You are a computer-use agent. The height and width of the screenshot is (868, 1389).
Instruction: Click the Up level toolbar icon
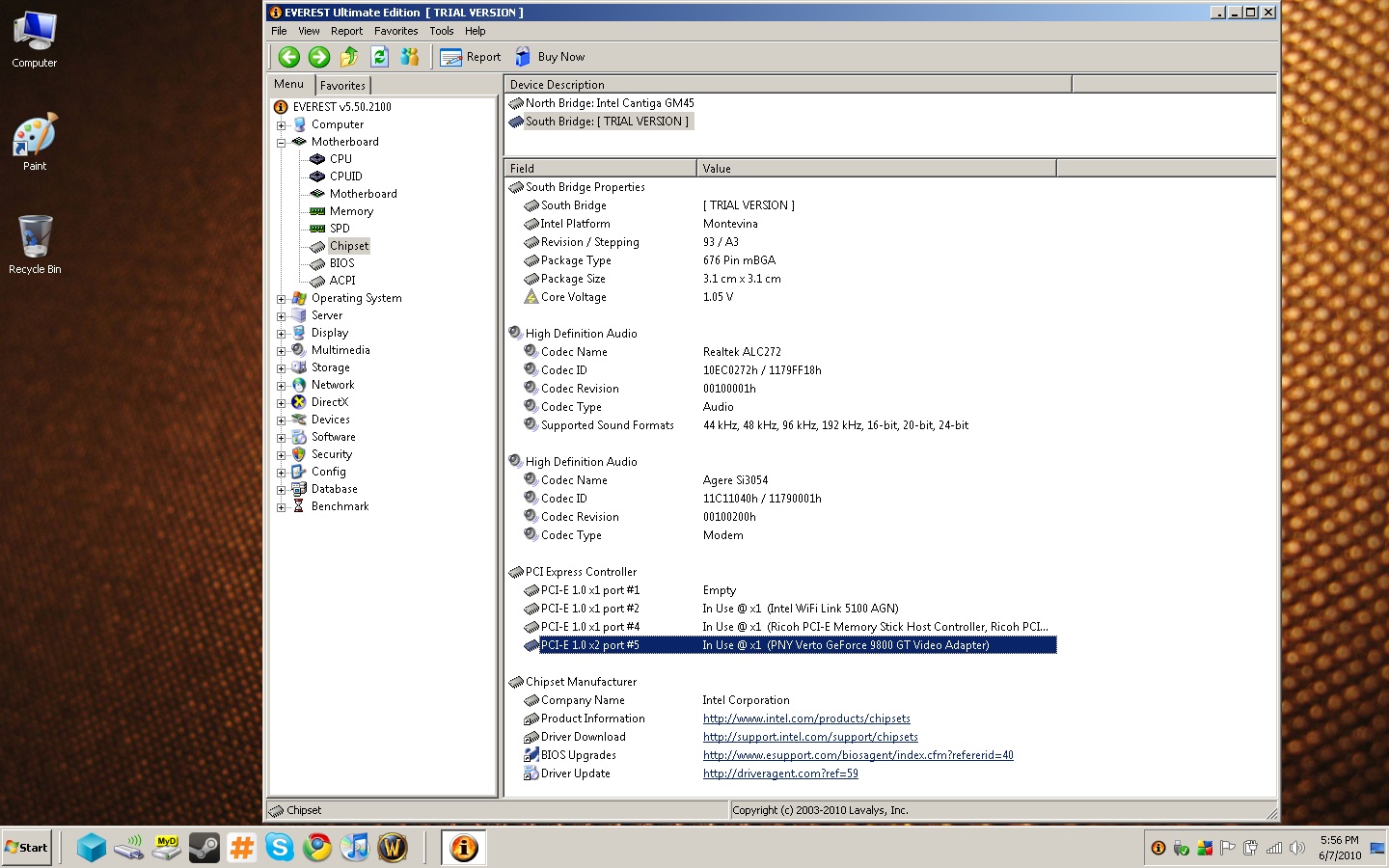[x=349, y=57]
